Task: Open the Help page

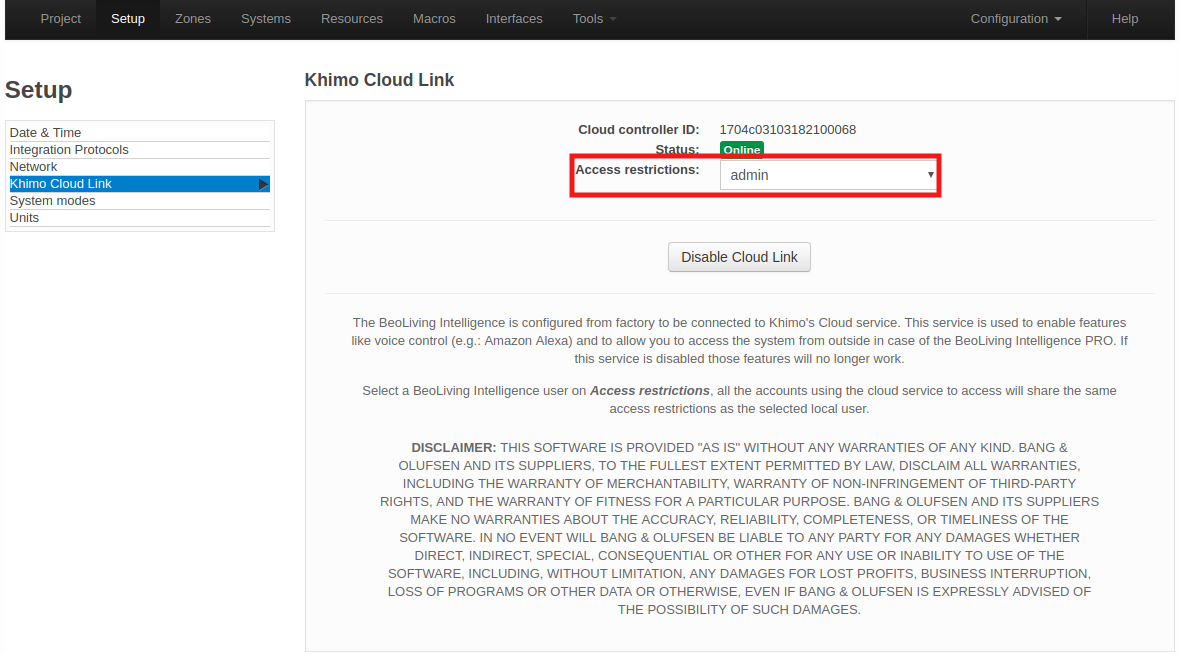Action: 1124,19
